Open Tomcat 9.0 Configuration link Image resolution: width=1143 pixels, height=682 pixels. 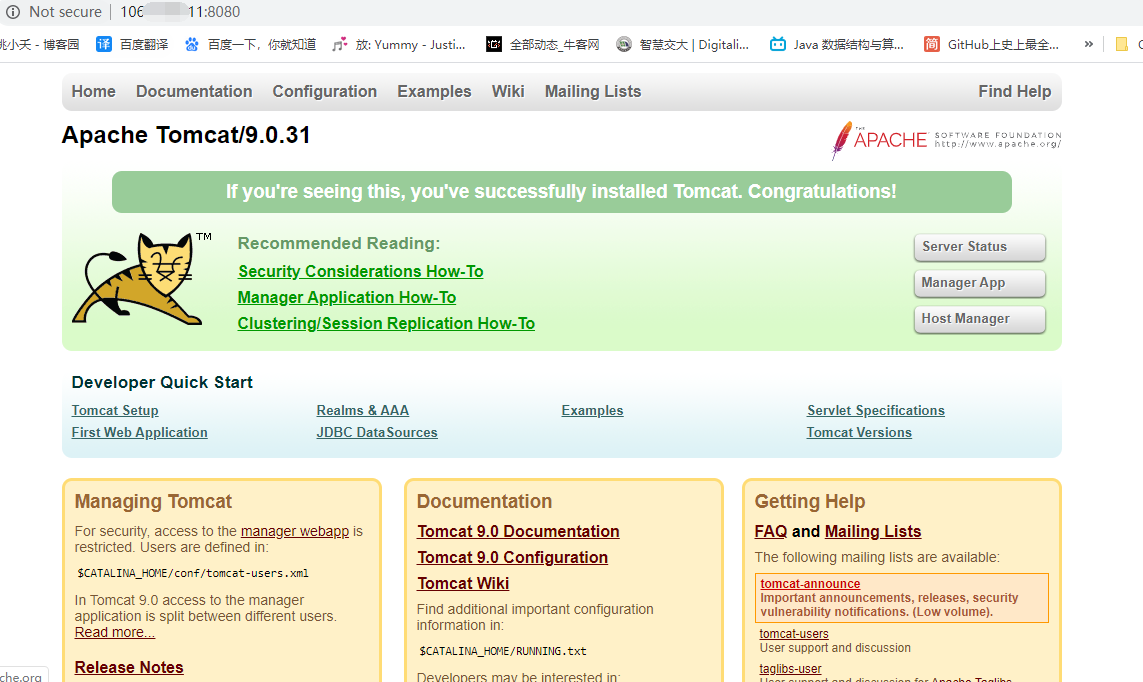pos(512,557)
